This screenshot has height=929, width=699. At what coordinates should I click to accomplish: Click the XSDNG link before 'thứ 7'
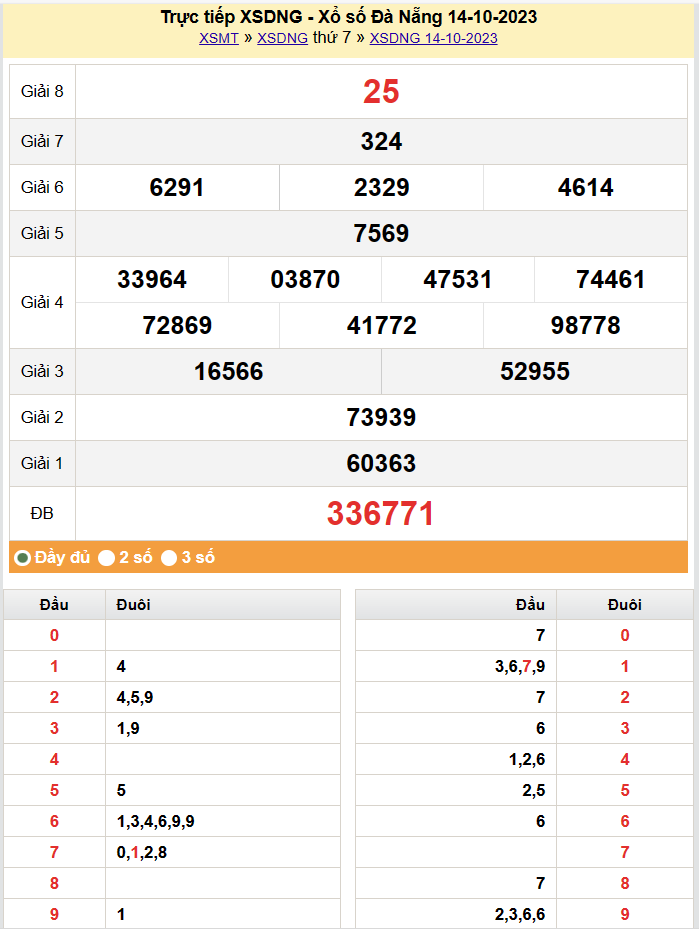[282, 38]
